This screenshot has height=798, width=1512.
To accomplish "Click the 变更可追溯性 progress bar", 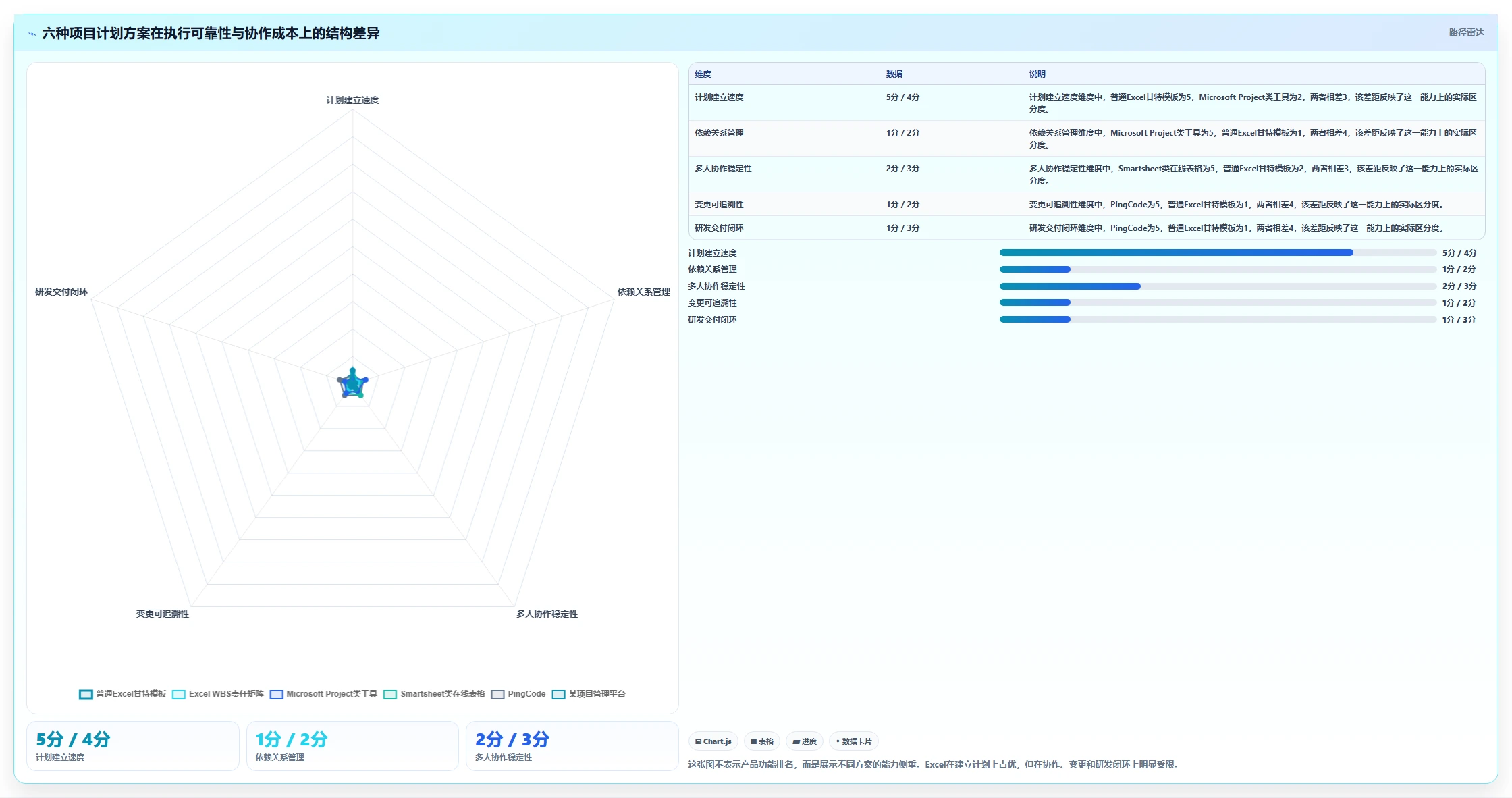I will tap(1218, 302).
